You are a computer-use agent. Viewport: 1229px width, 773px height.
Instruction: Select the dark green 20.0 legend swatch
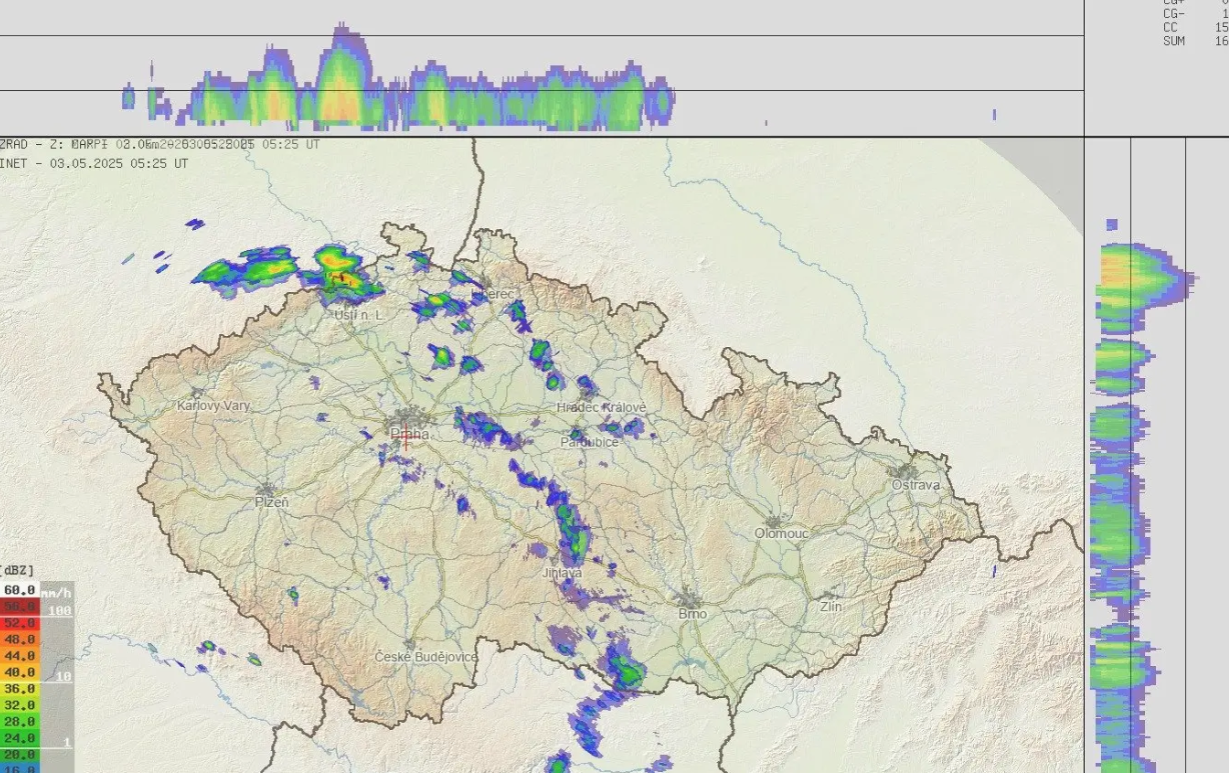point(20,754)
